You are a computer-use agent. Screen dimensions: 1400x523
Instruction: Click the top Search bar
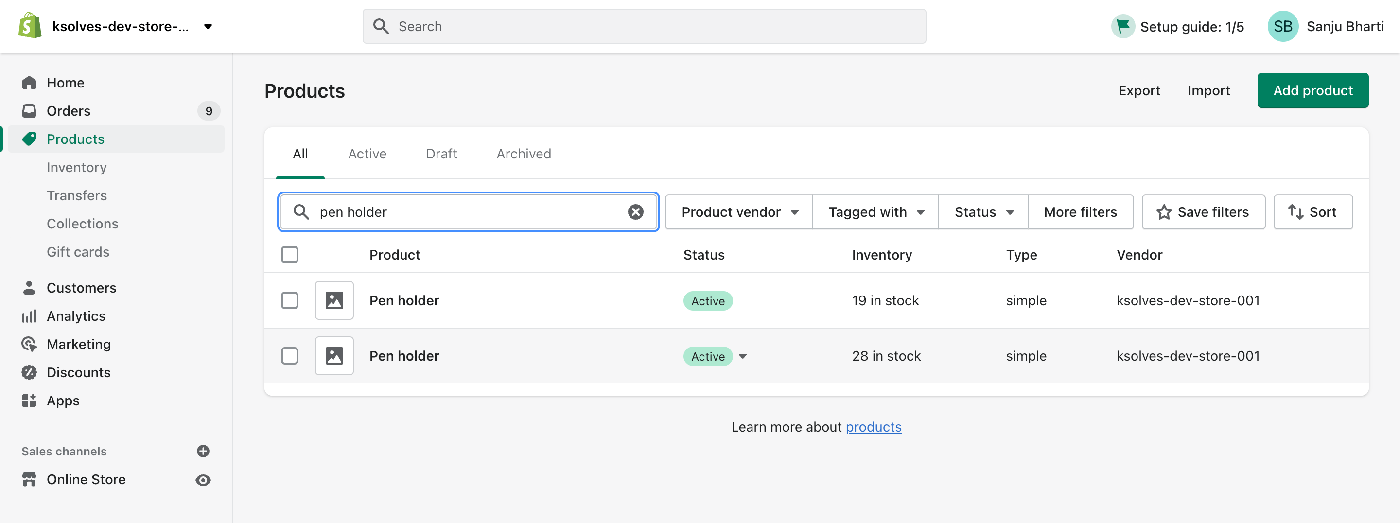pyautogui.click(x=645, y=27)
